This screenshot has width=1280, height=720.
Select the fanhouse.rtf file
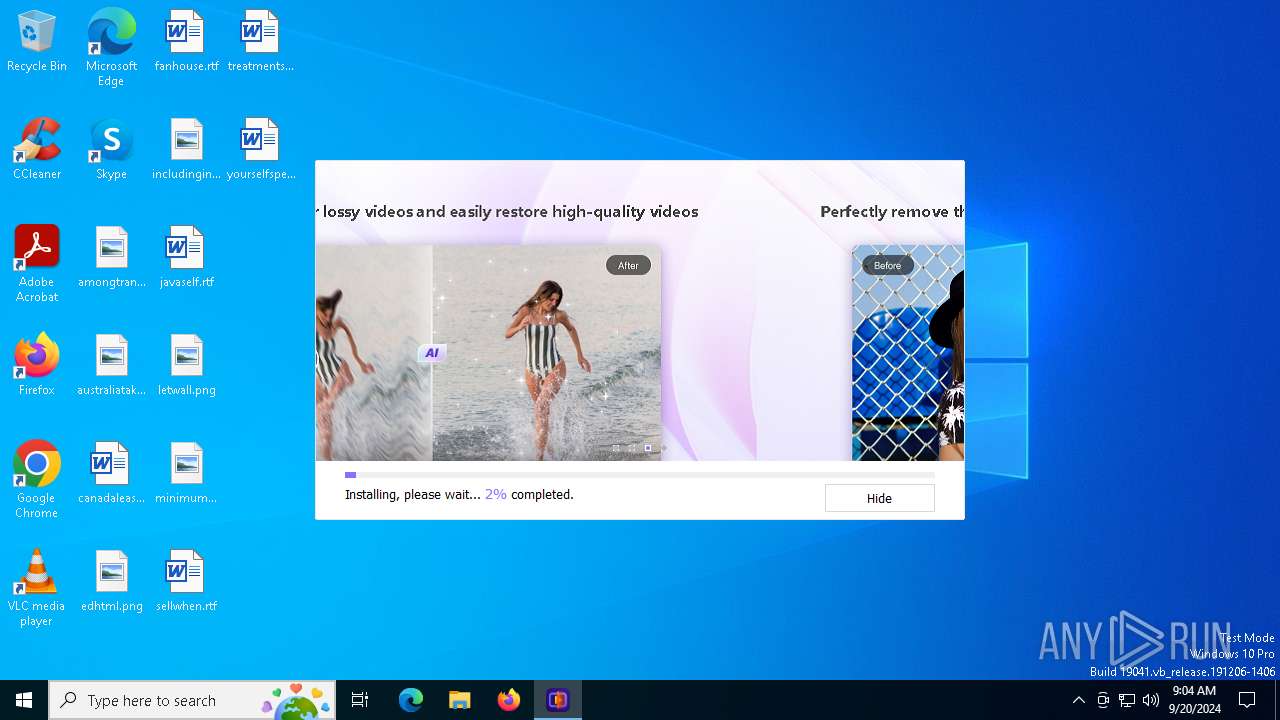[x=186, y=42]
